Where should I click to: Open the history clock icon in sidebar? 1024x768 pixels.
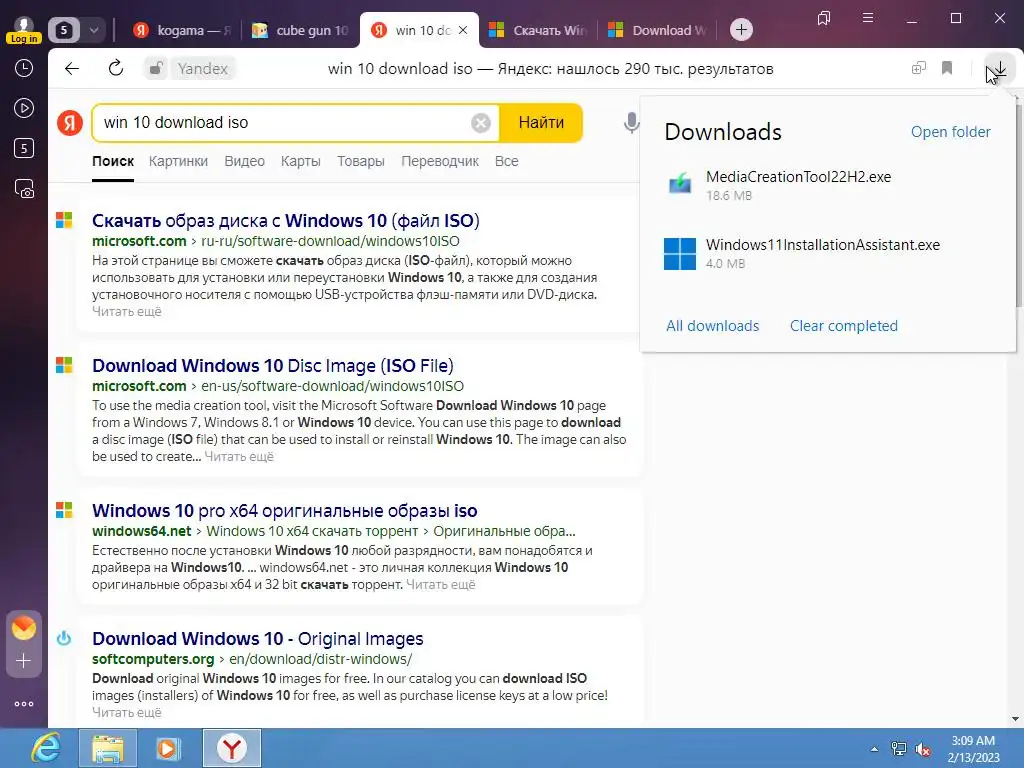24,68
